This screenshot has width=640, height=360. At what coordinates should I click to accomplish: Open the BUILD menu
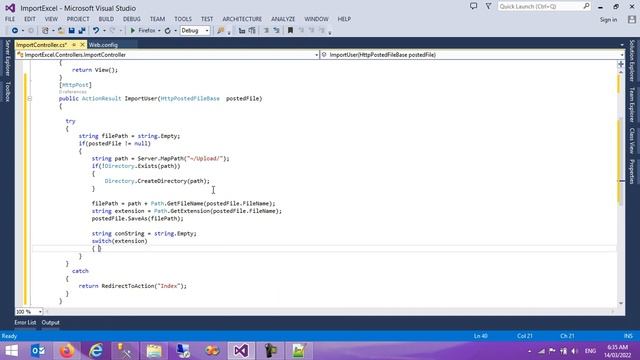[x=106, y=19]
